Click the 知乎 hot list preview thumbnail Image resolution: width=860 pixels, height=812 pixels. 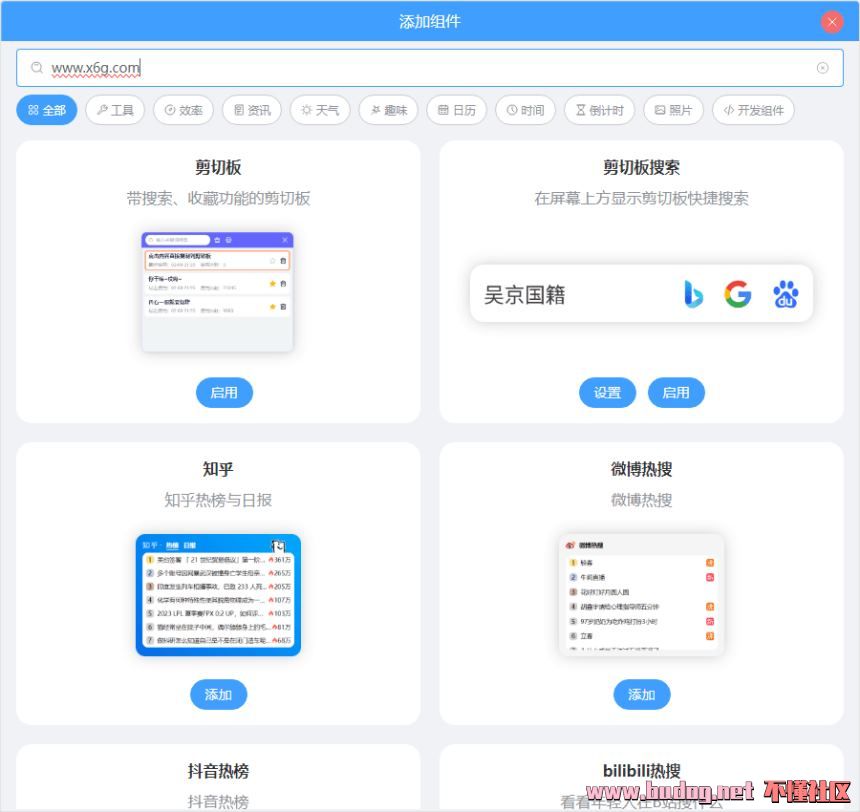218,595
